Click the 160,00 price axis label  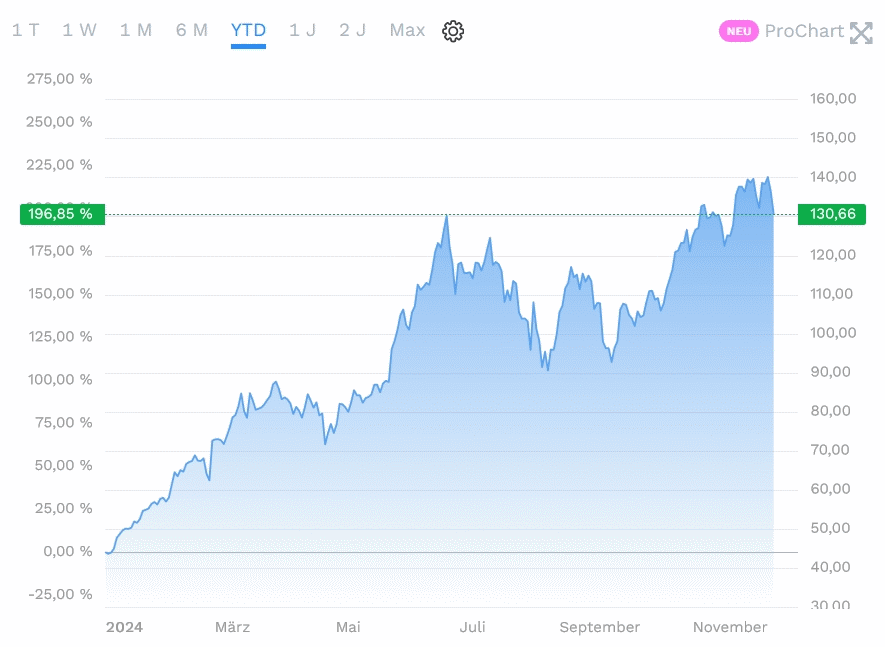coord(833,98)
